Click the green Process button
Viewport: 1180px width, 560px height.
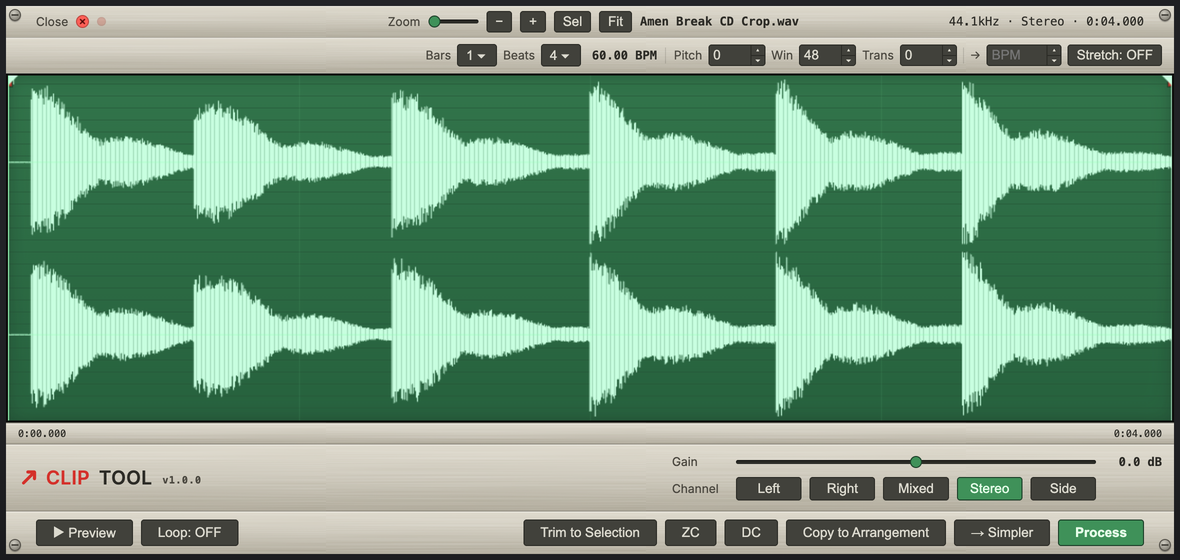pyautogui.click(x=1101, y=532)
